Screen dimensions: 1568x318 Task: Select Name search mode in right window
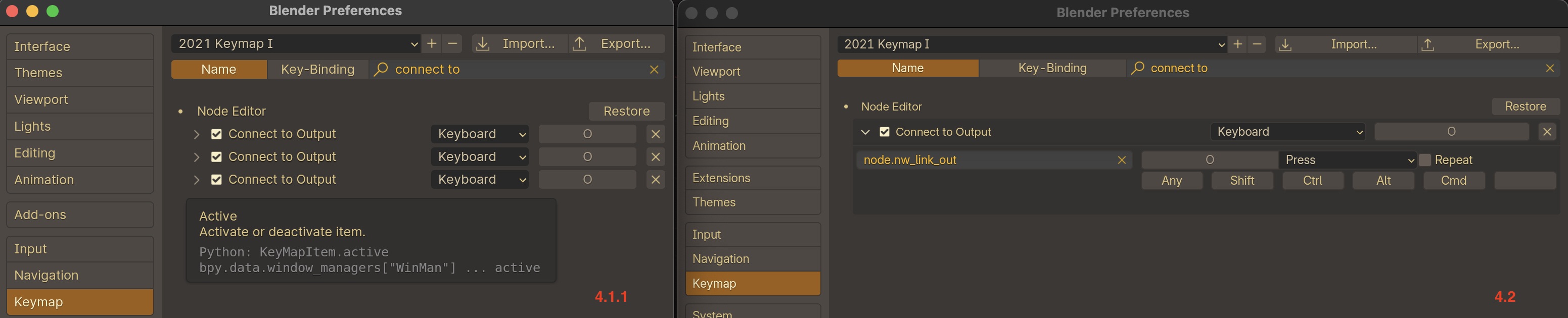907,69
